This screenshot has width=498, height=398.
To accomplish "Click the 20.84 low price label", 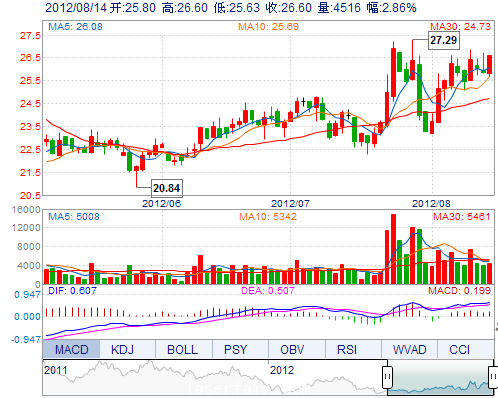I will tap(167, 188).
